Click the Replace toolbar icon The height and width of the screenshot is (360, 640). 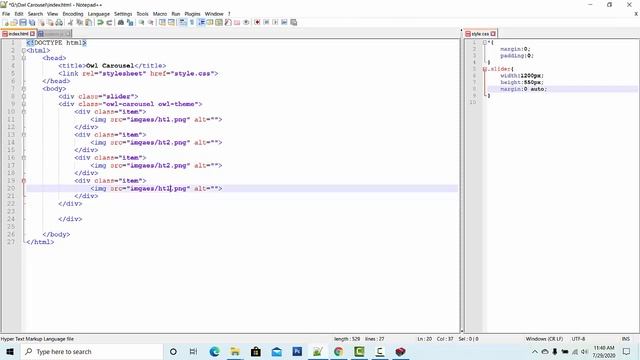[x=130, y=22]
